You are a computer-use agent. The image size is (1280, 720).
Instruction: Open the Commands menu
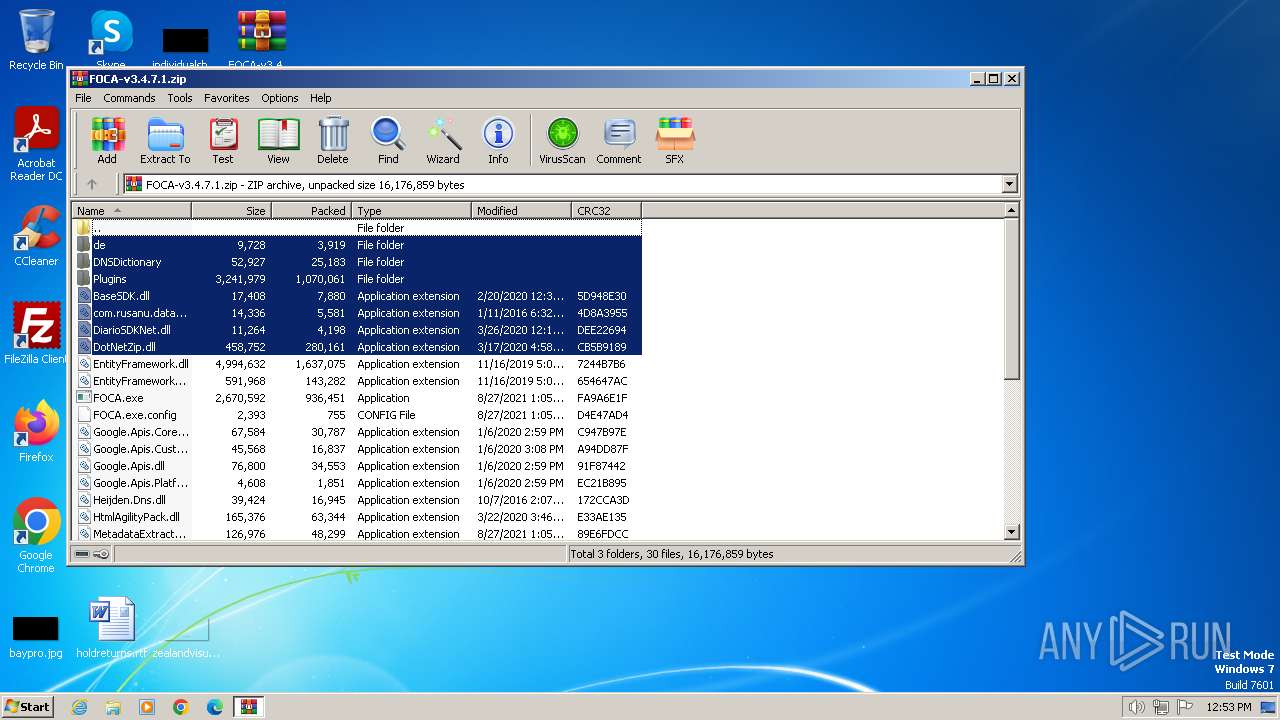[129, 98]
